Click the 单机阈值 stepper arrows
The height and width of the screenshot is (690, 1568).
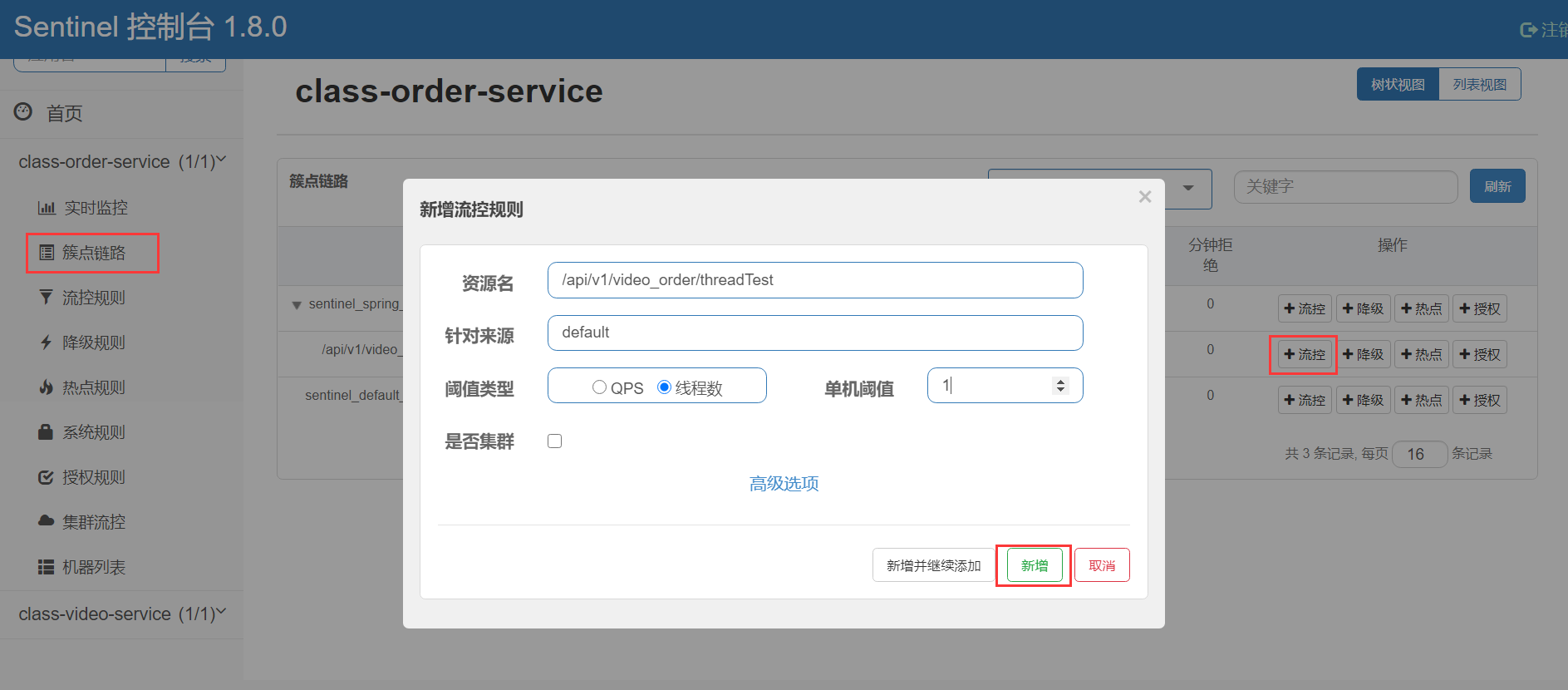click(1060, 386)
